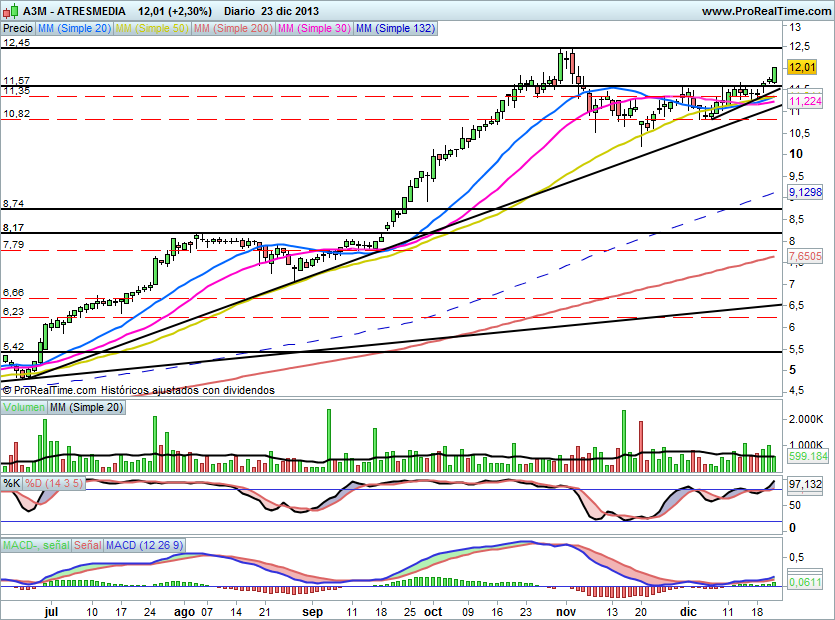Select the %K stochastic label

[12, 483]
